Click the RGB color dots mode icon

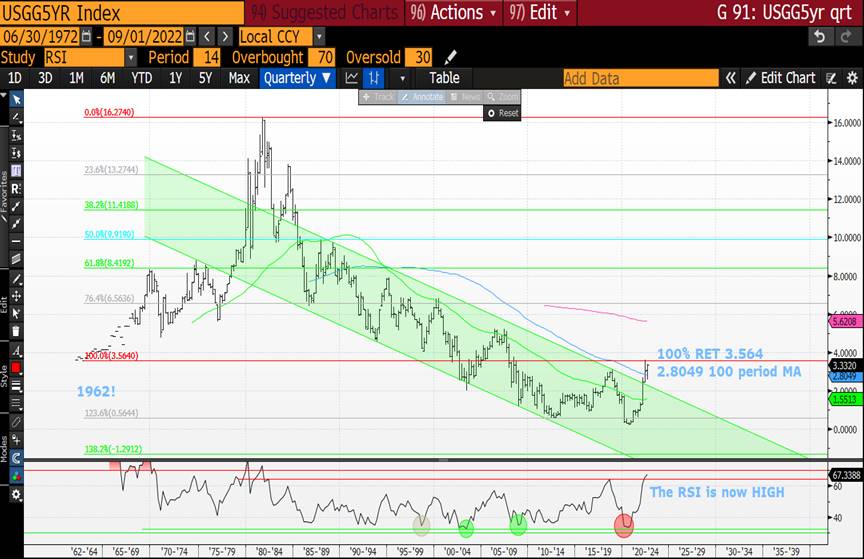[17, 476]
